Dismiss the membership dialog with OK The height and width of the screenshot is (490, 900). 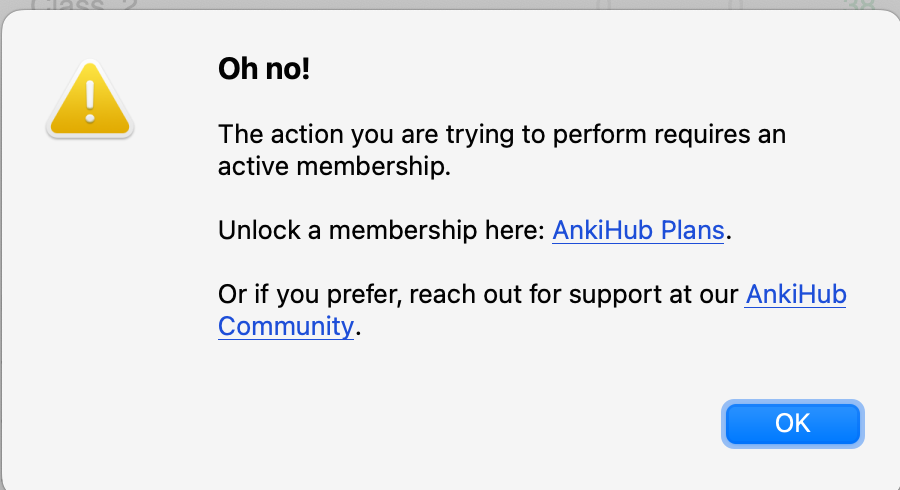(793, 423)
